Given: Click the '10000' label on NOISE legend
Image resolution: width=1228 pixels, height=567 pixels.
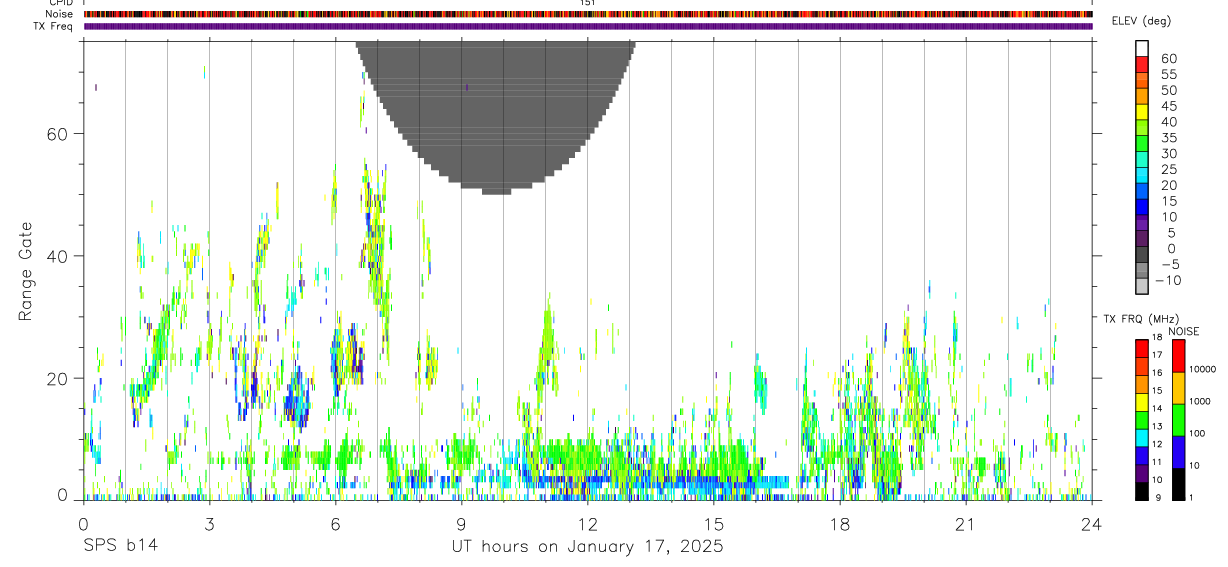Looking at the screenshot, I should coord(1201,369).
